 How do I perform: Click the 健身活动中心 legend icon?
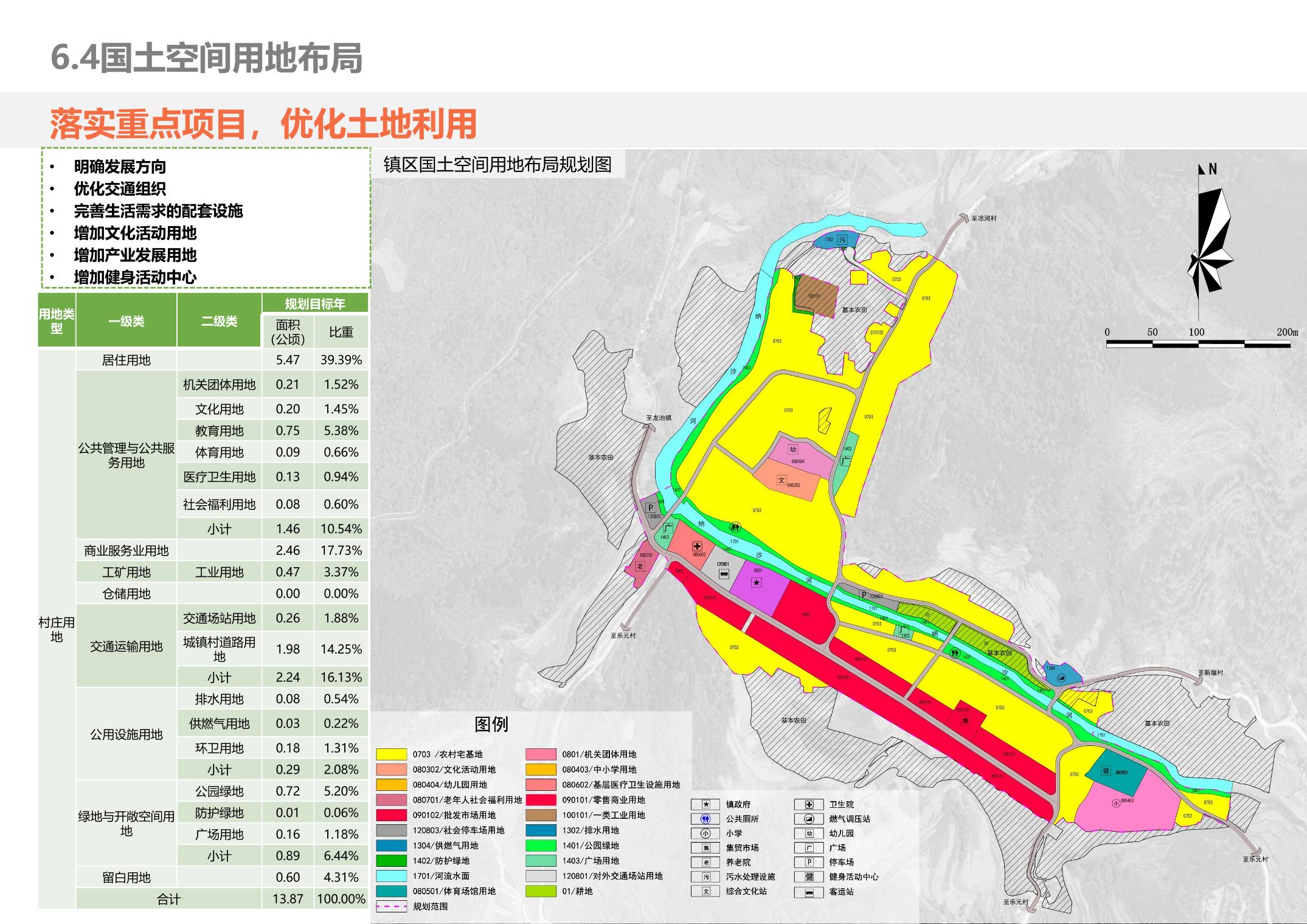(x=810, y=877)
